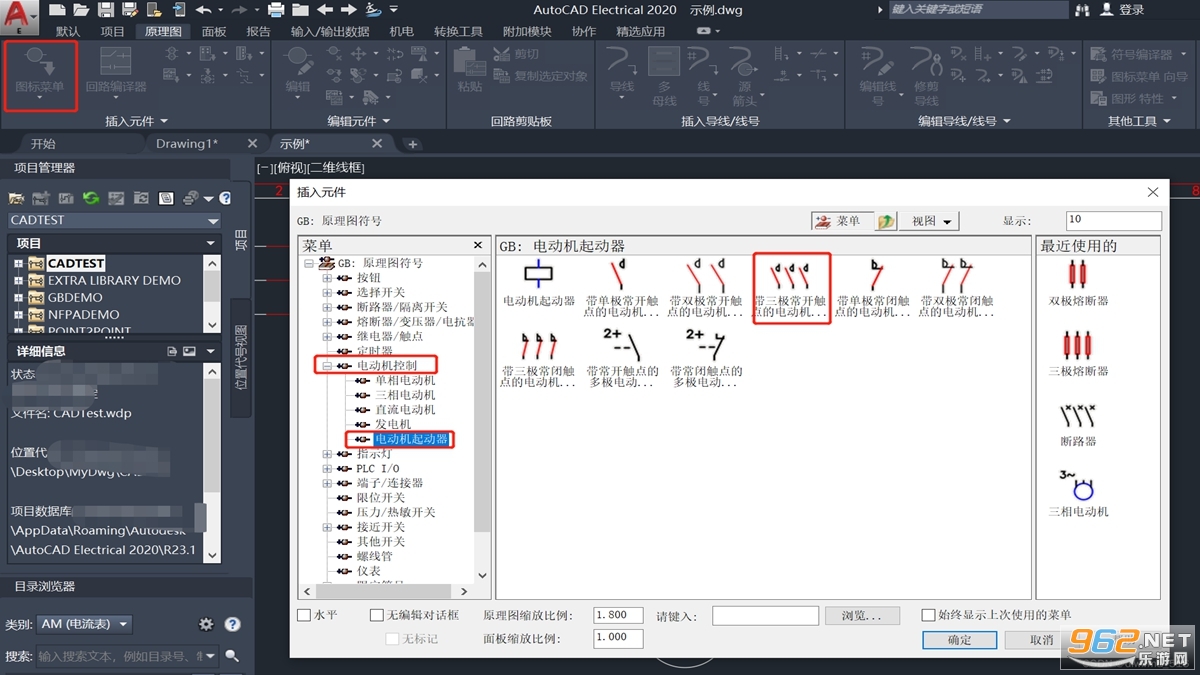Select the 电动机起动器 coil symbol
Screen dimensions: 1200x675
click(539, 284)
